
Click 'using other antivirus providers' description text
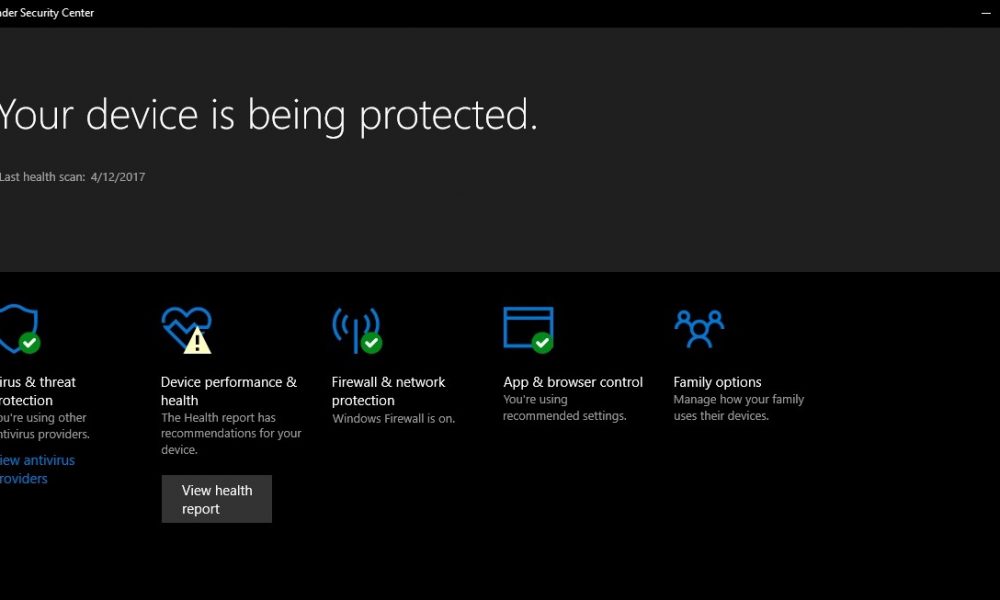[x=45, y=426]
